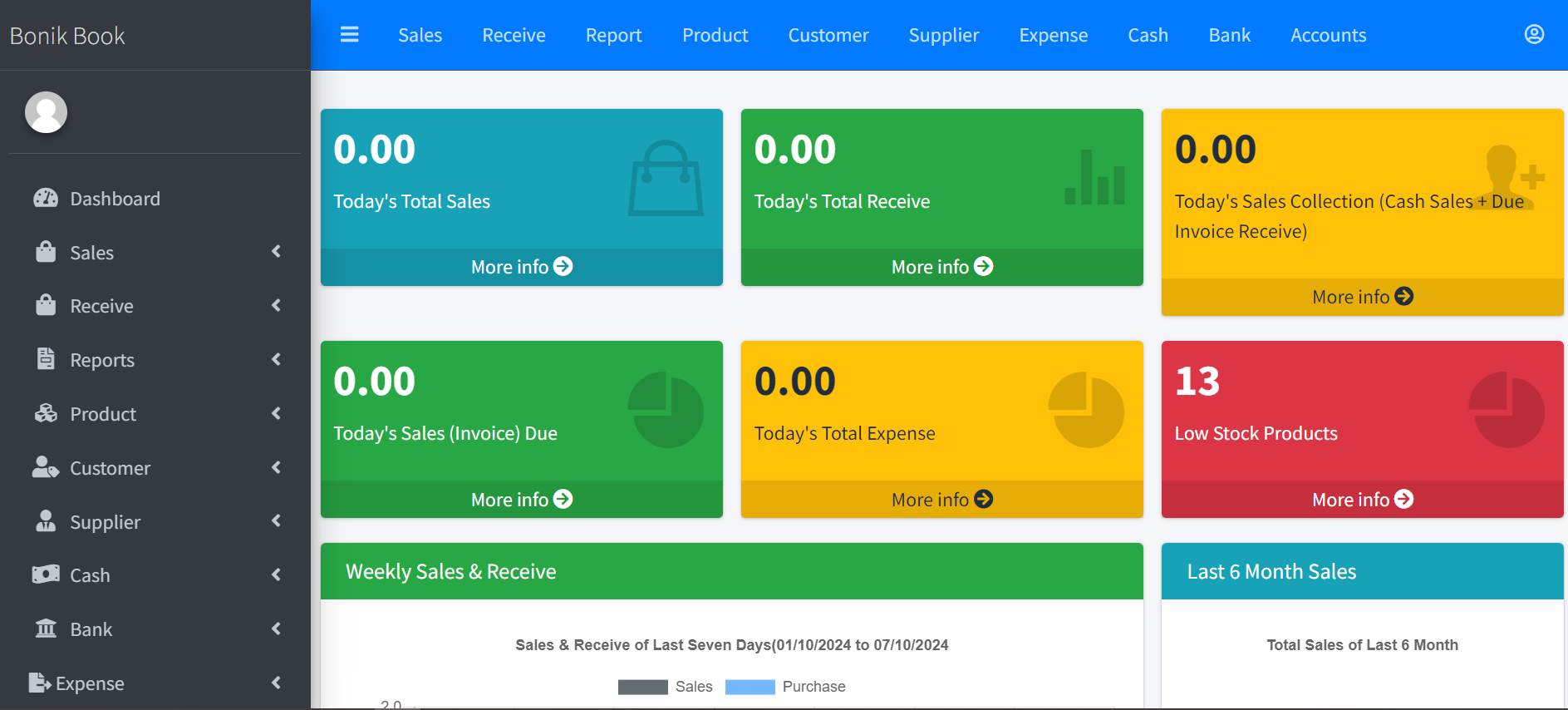1568x710 pixels.
Task: Expand the Supplier sidebar submenu
Action: 156,522
